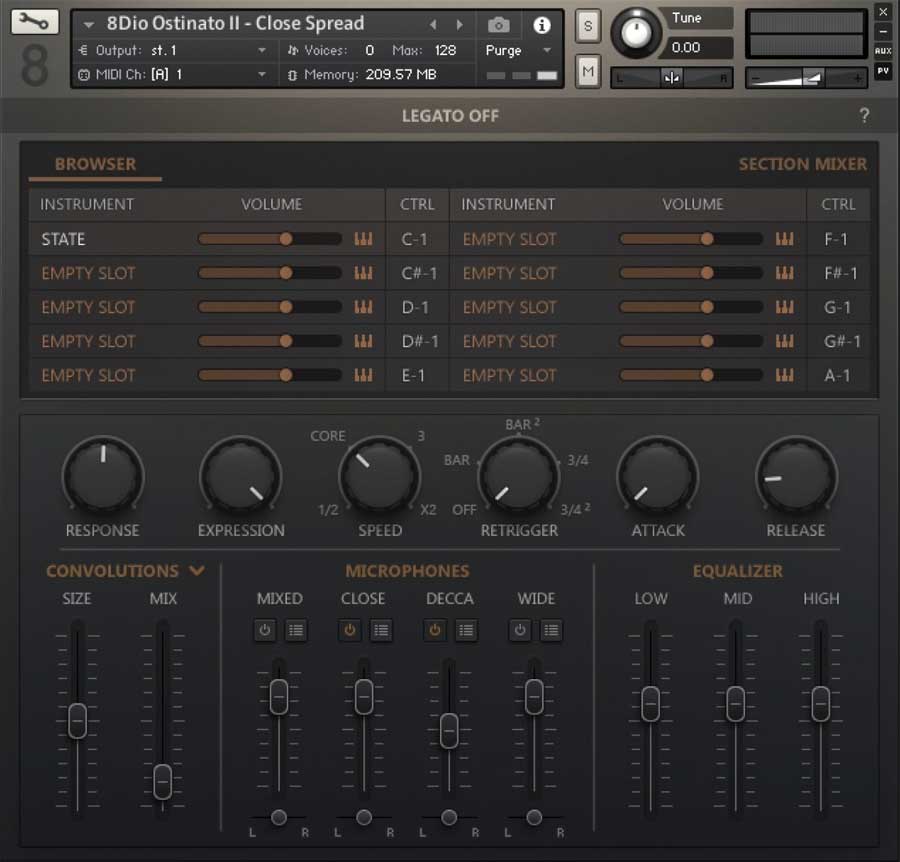Select the EMPTY SLOT for C#-1
900x862 pixels.
click(88, 273)
